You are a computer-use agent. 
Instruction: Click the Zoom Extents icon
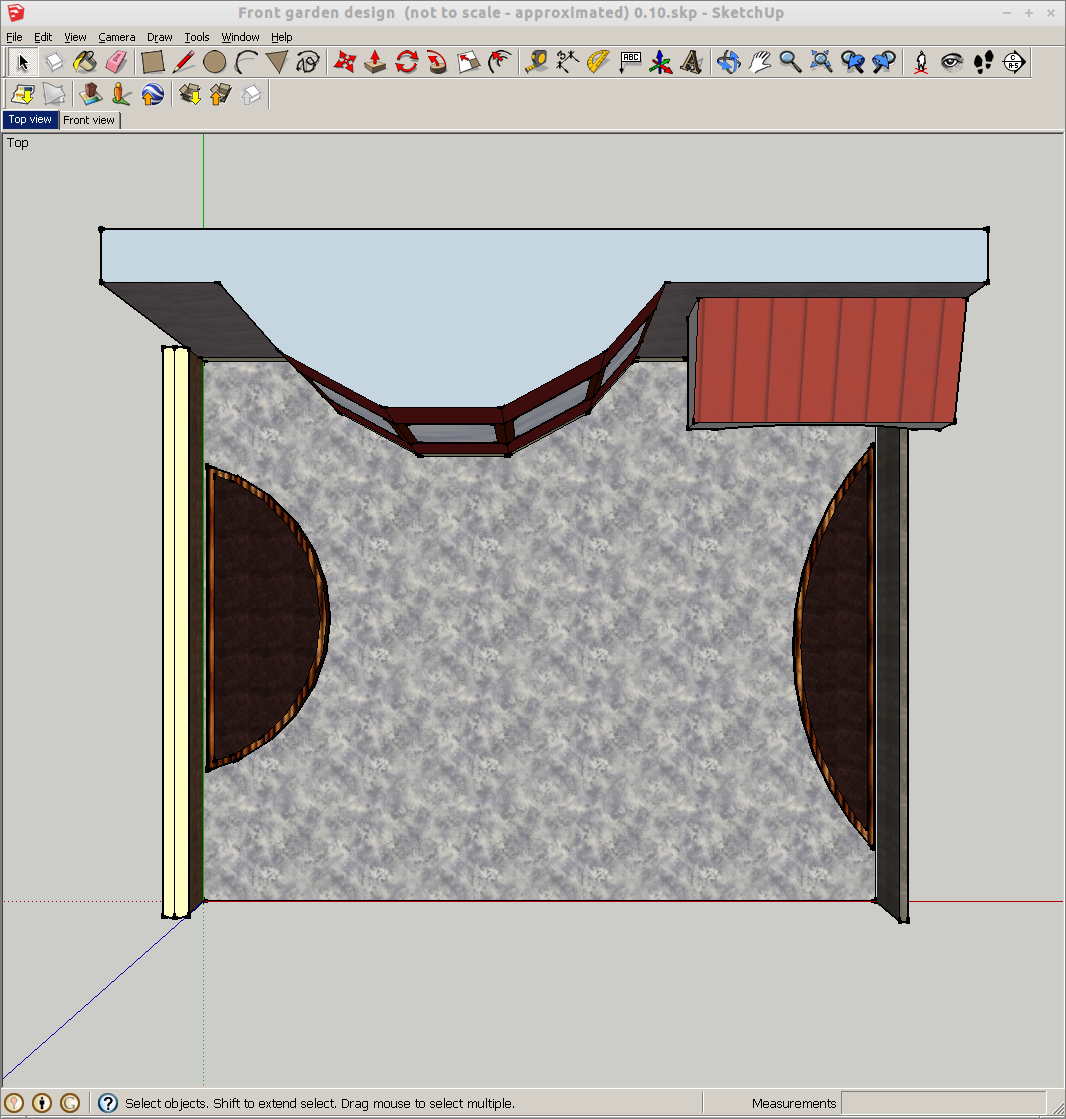[x=821, y=62]
